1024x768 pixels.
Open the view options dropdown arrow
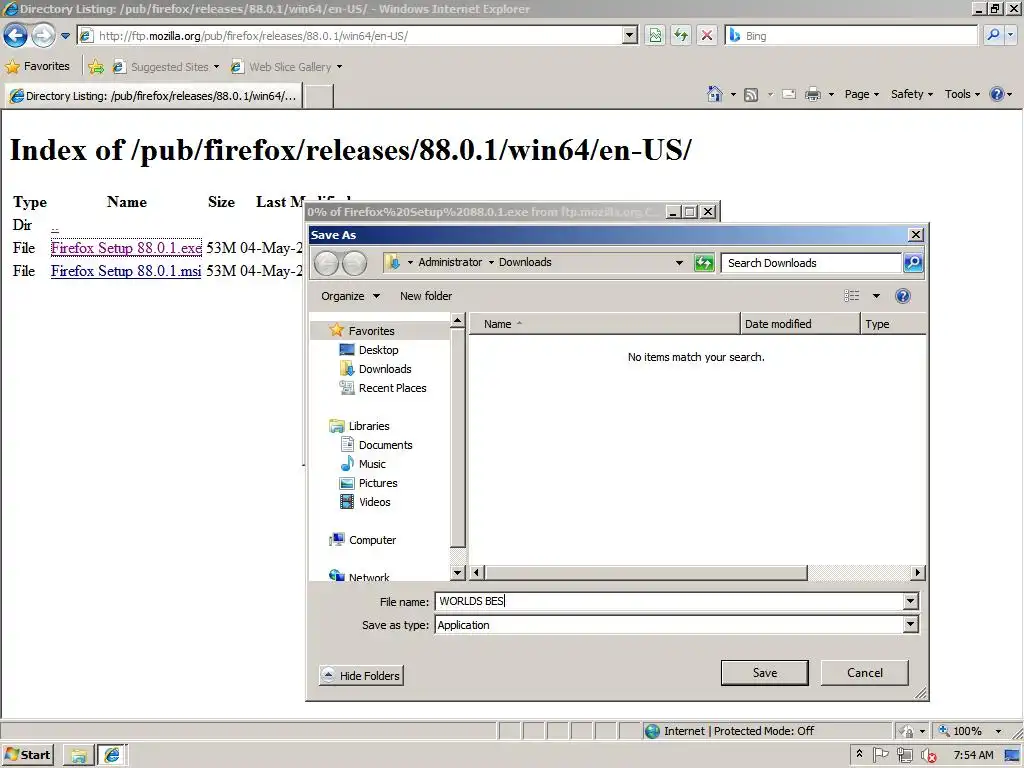click(x=876, y=296)
